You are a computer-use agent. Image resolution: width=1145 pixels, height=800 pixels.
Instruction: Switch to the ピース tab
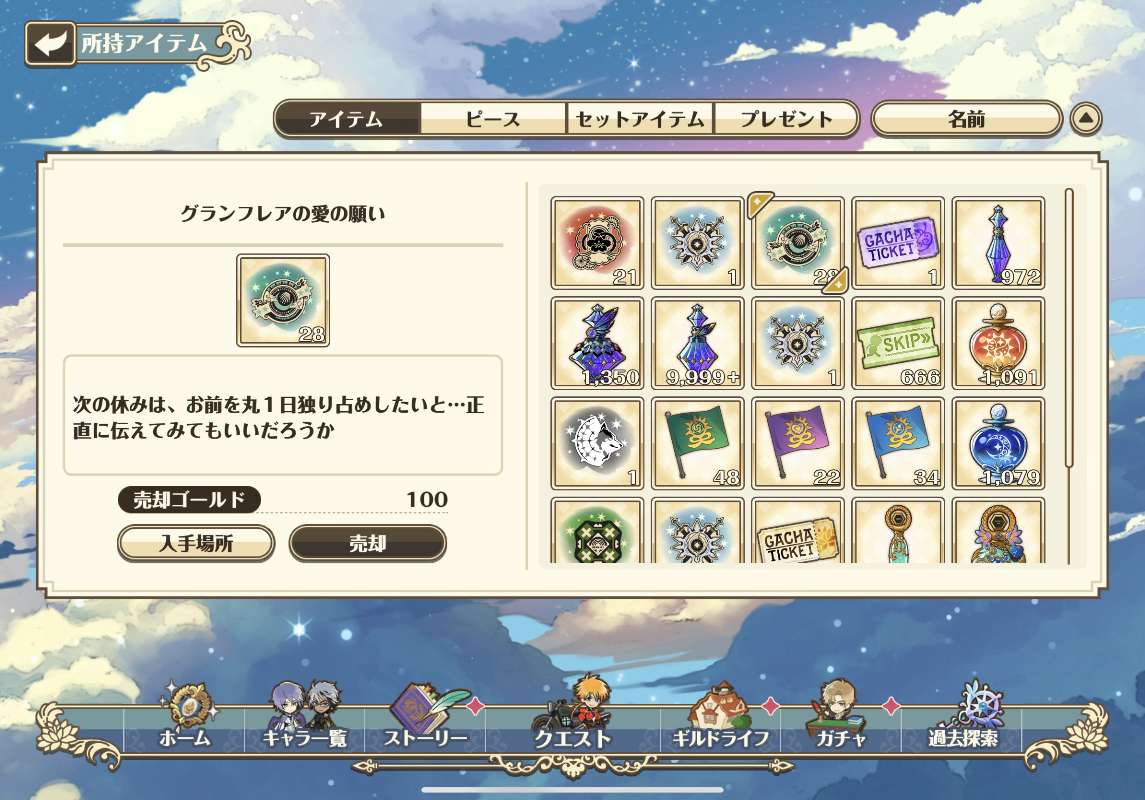(493, 118)
